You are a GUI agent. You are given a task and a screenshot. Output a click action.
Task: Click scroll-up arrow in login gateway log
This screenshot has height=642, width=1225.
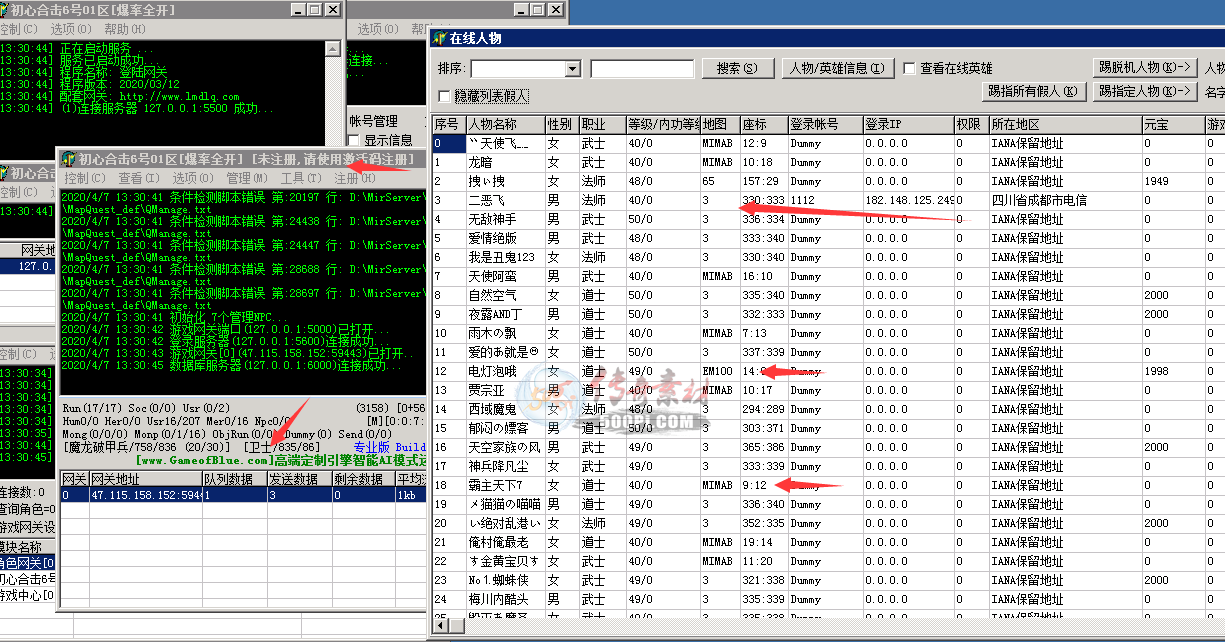332,48
